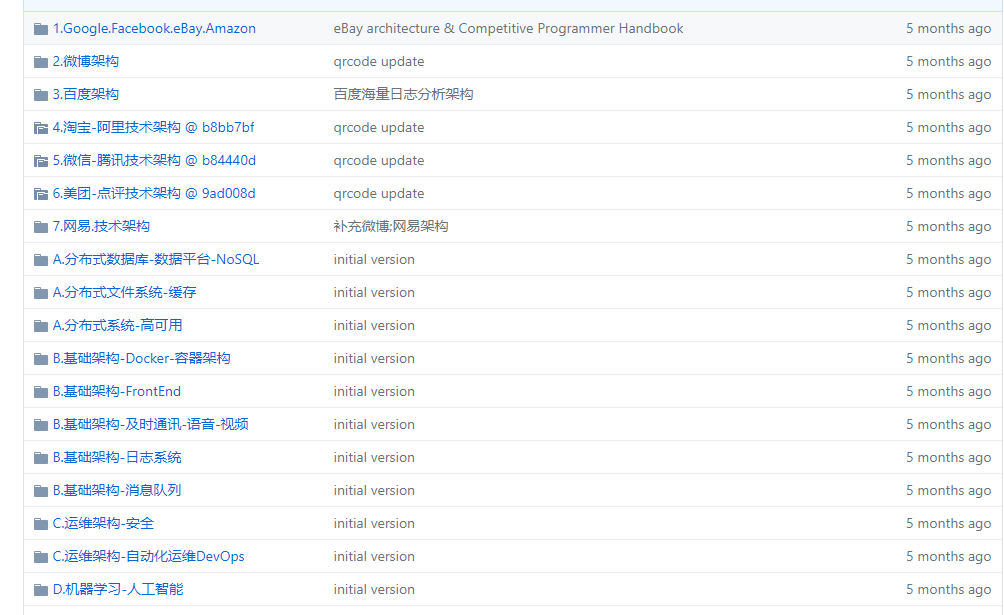This screenshot has width=1004, height=615.
Task: Open the D.机器学习-人工智能 folder
Action: tap(118, 589)
